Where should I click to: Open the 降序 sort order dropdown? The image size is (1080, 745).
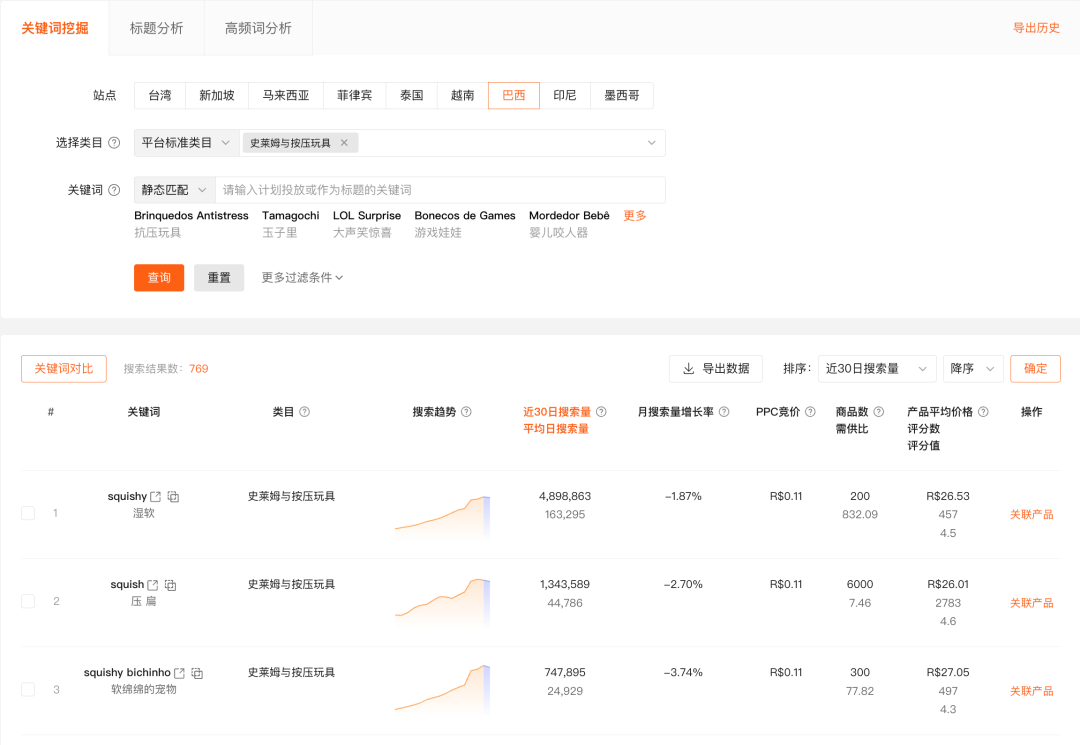click(973, 368)
